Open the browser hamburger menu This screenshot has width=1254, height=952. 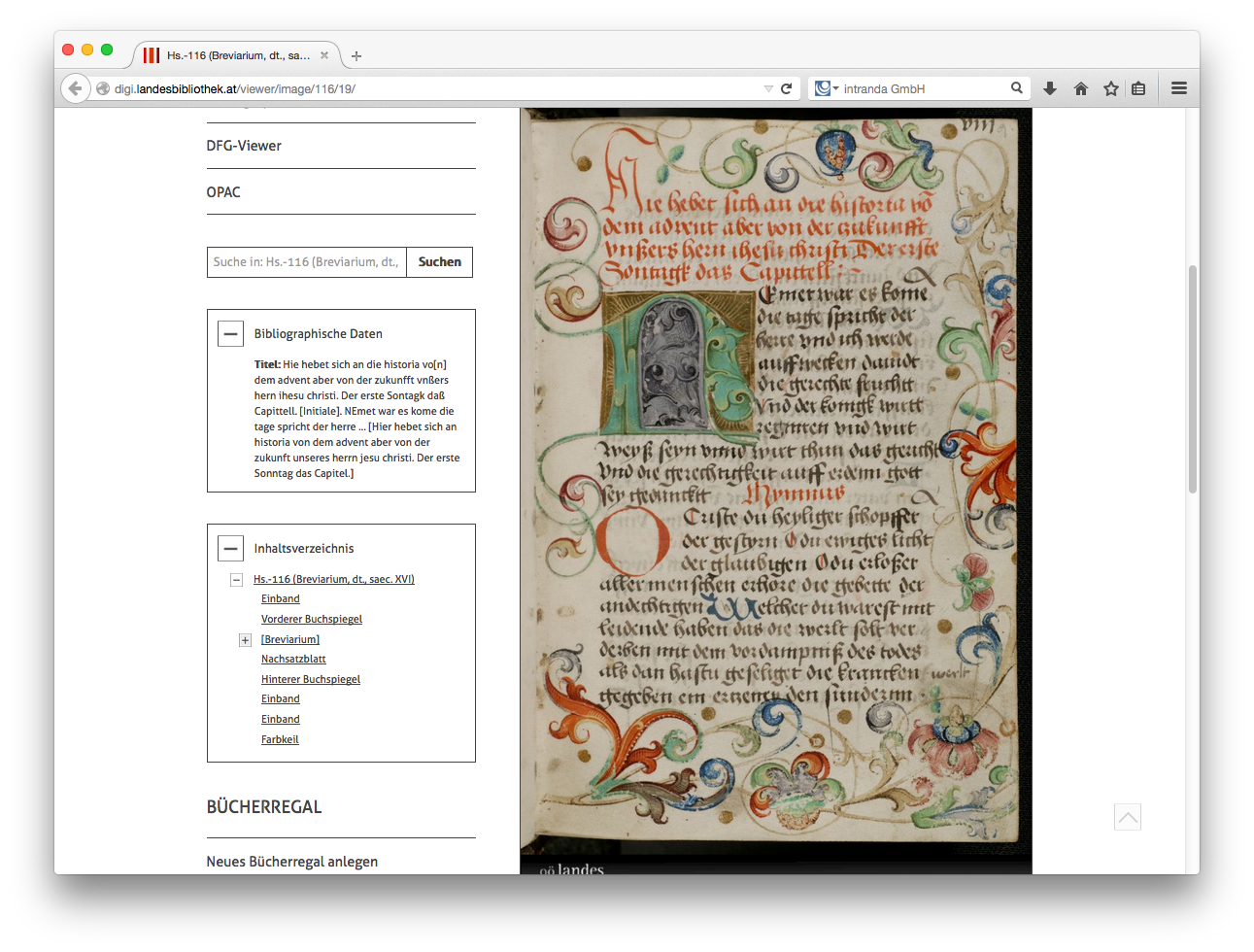tap(1179, 88)
